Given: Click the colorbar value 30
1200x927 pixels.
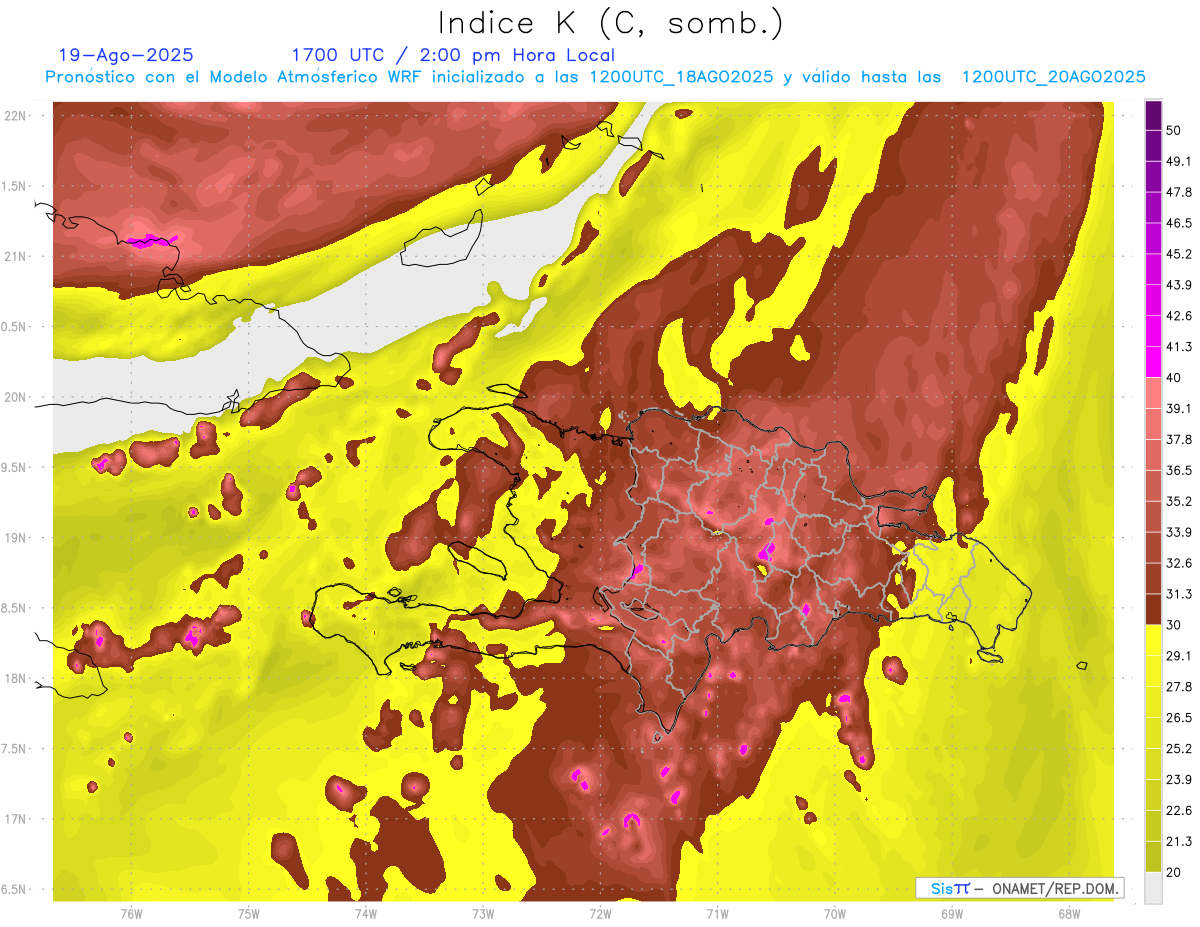Looking at the screenshot, I should (1175, 625).
